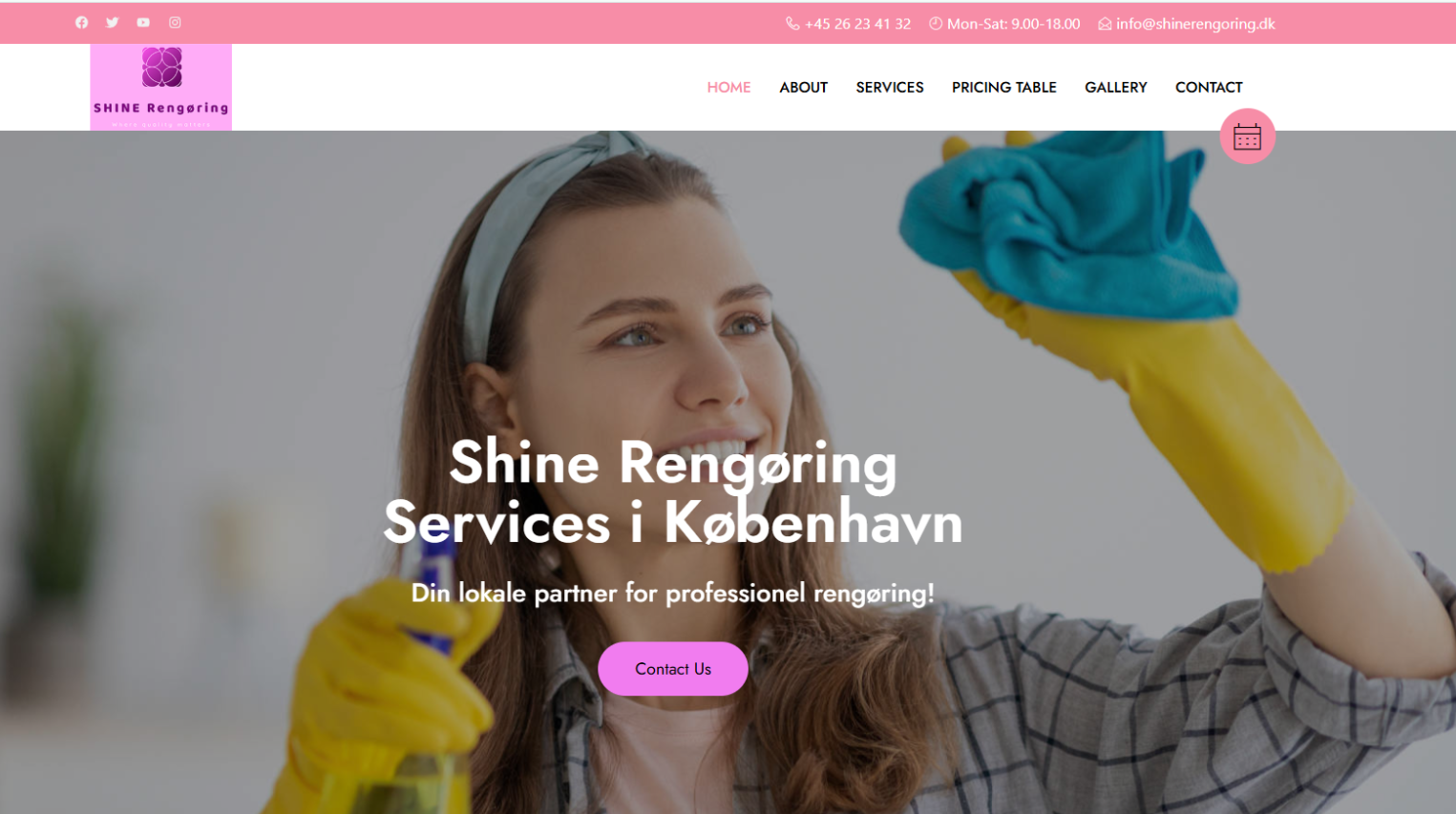Screen dimensions: 1456x814
Task: Go to the HOME menu item
Action: tap(728, 87)
